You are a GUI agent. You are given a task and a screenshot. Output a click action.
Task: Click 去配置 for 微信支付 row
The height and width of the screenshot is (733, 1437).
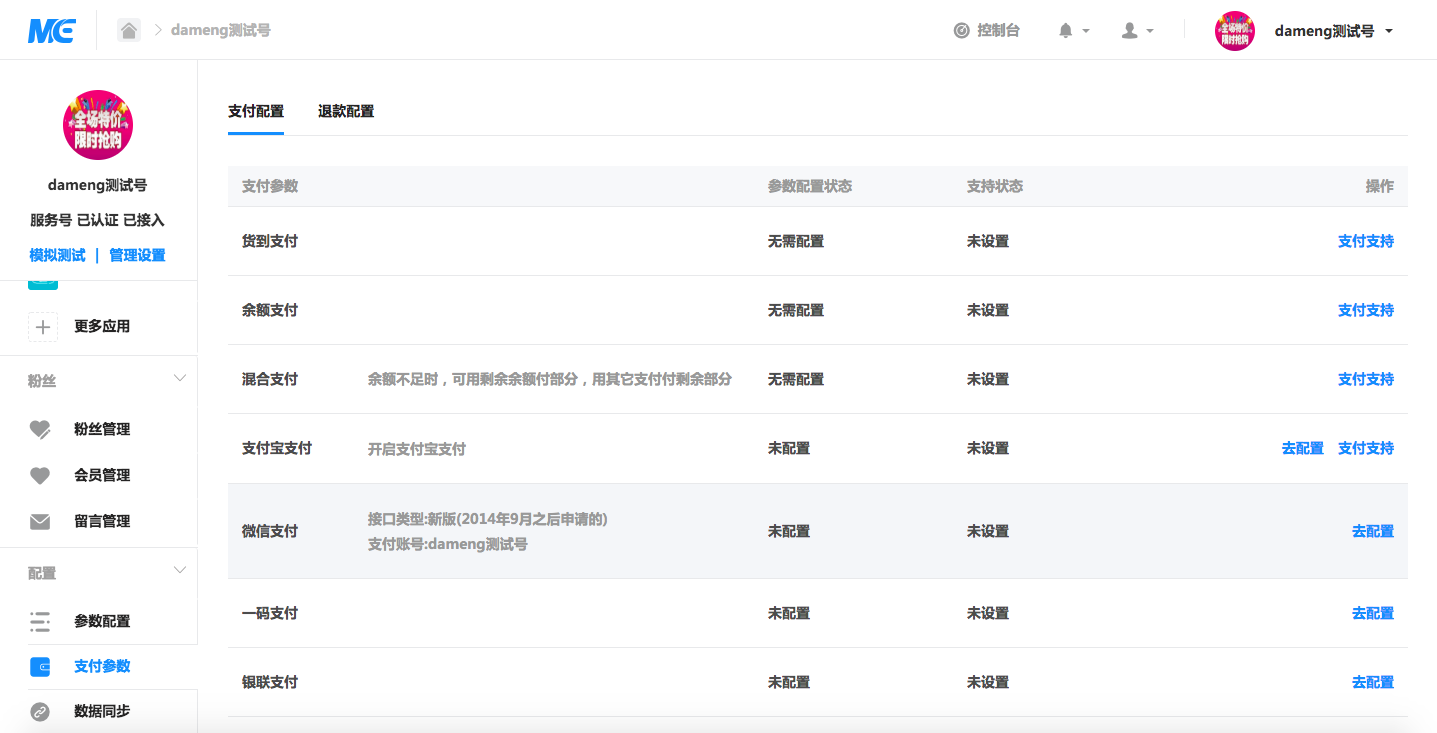tap(1373, 531)
